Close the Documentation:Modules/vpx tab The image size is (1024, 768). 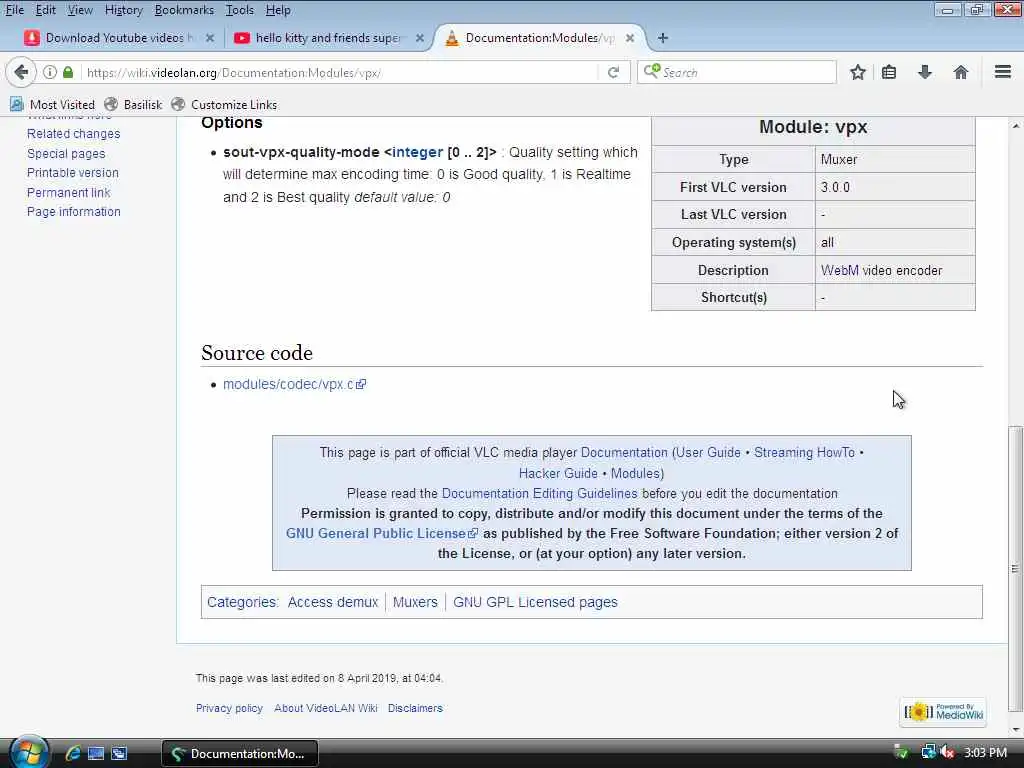click(x=630, y=38)
